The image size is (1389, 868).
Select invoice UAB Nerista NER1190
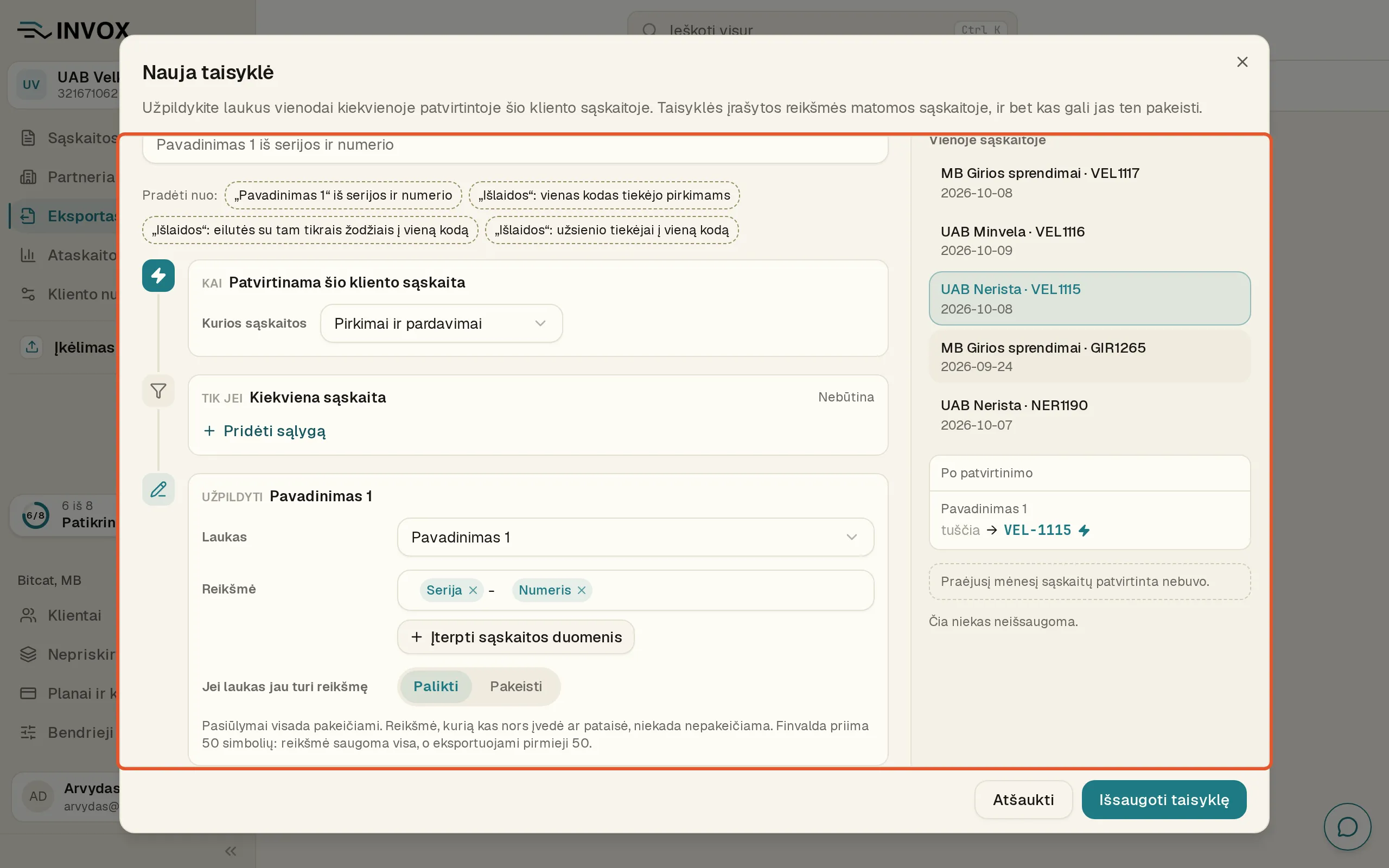pyautogui.click(x=1089, y=414)
